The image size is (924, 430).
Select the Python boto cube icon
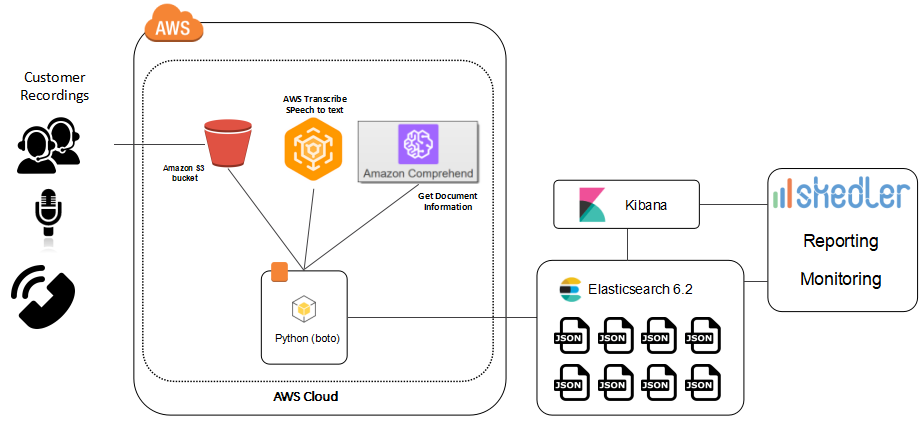coord(305,309)
